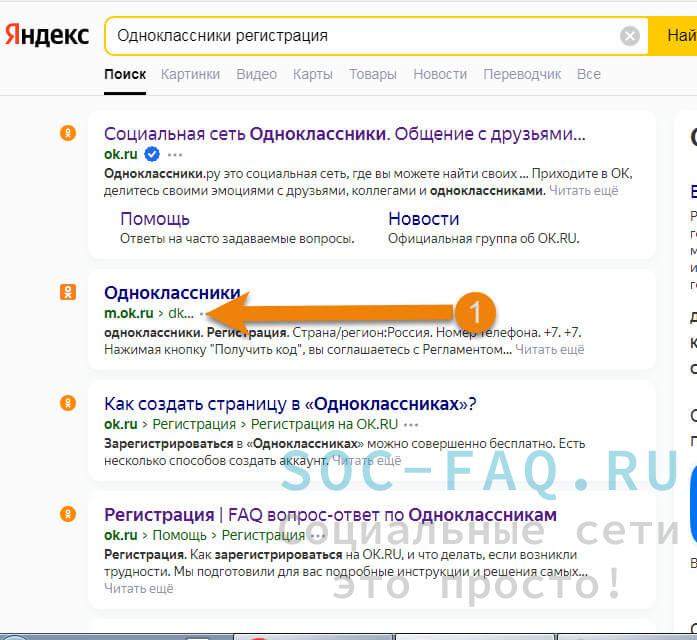Open three-dot menu beside the verified ok.ru
This screenshot has width=697, height=640.
(175, 155)
